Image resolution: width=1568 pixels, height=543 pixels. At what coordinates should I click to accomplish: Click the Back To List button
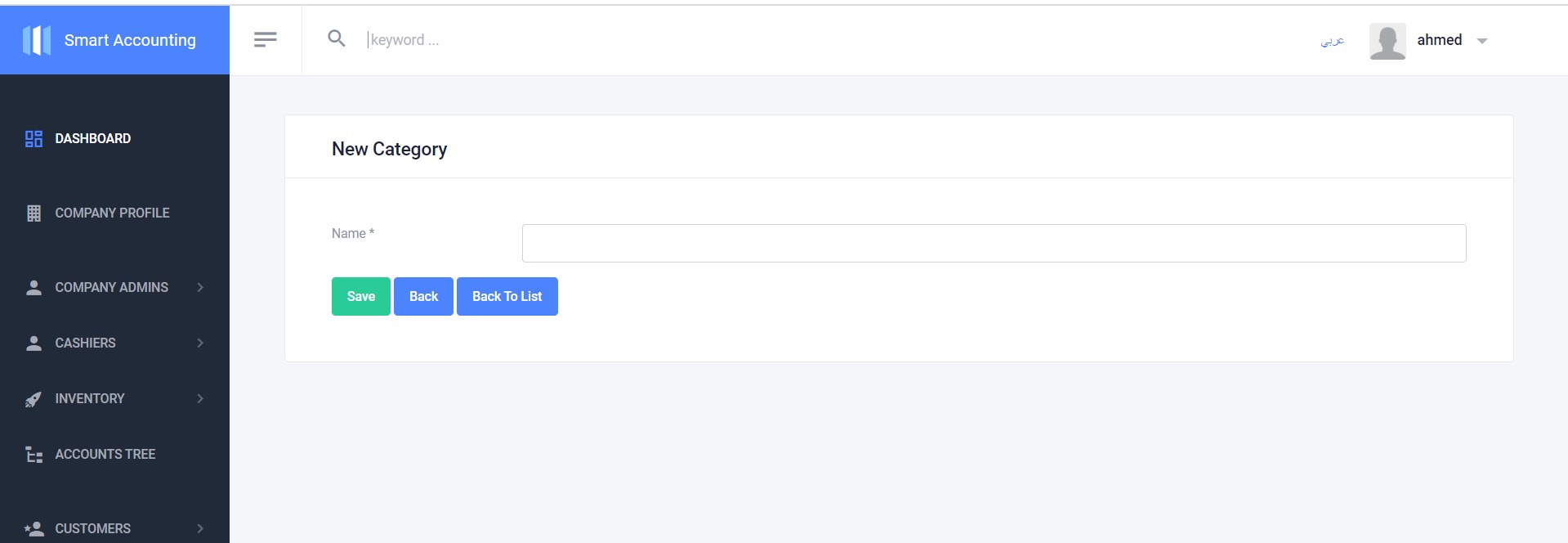507,296
